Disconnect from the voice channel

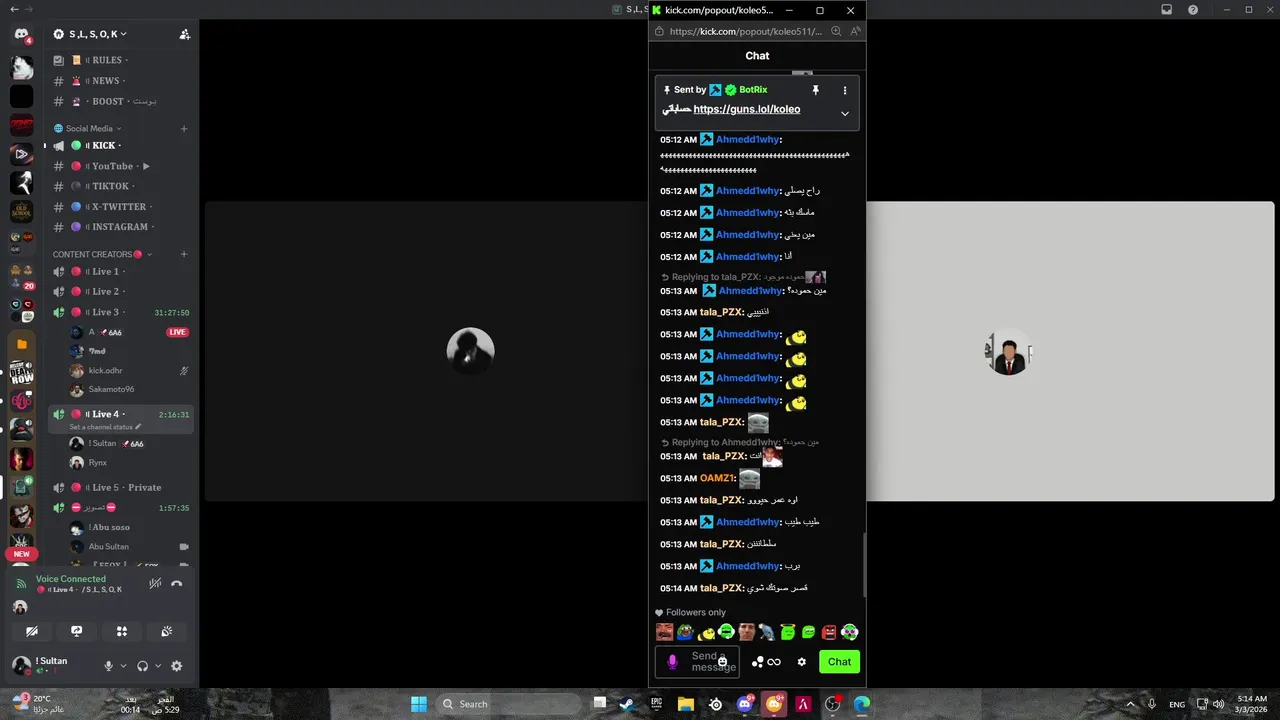[177, 583]
